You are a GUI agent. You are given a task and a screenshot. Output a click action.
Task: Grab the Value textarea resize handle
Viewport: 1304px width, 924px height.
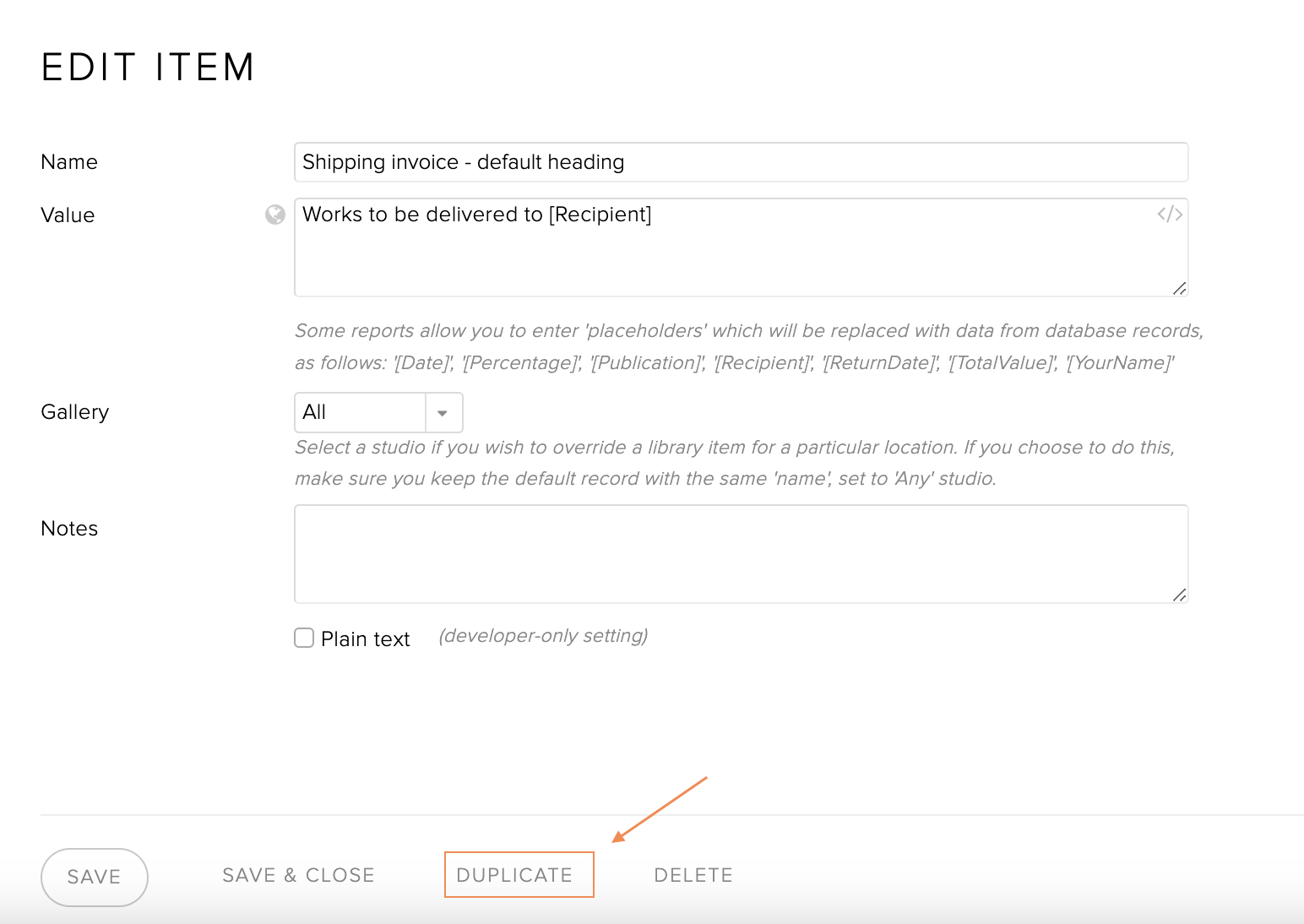(x=1180, y=289)
